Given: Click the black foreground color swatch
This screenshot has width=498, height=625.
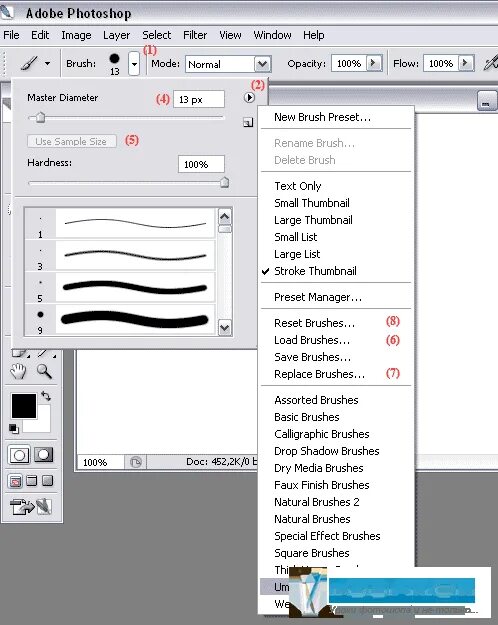Looking at the screenshot, I should [24, 406].
